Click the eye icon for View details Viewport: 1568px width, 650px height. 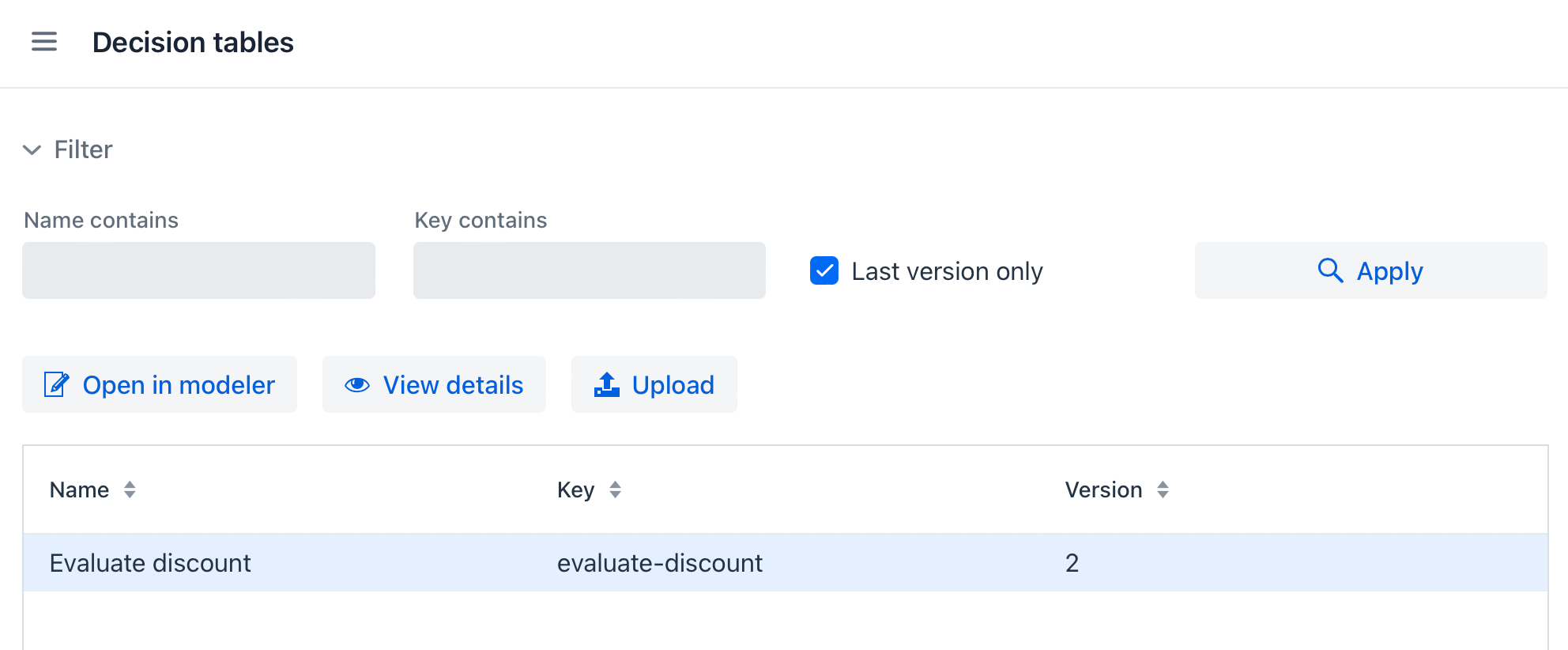[x=357, y=385]
